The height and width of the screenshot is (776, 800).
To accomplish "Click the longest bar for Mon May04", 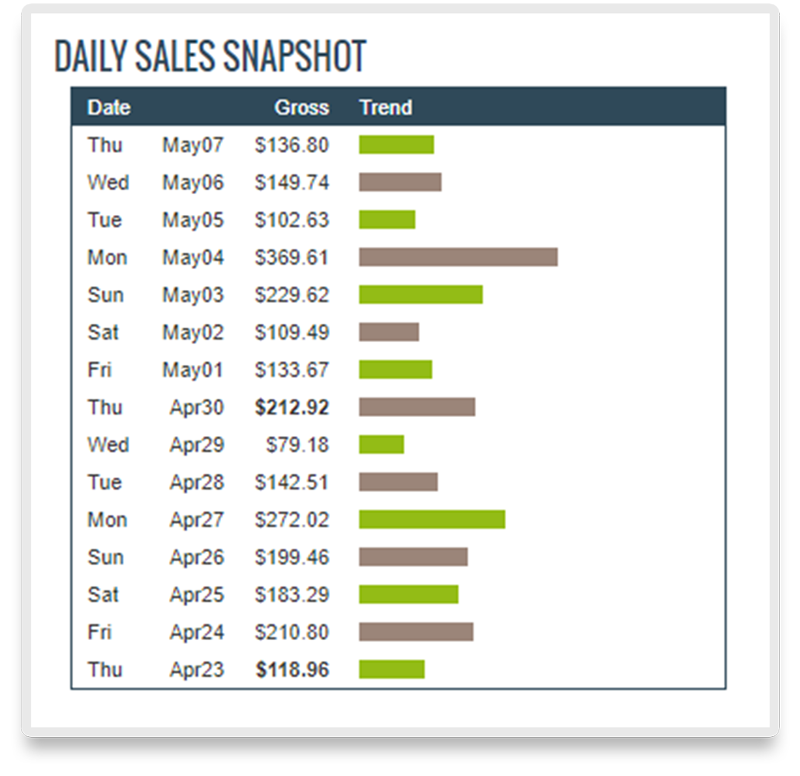I will (x=458, y=257).
